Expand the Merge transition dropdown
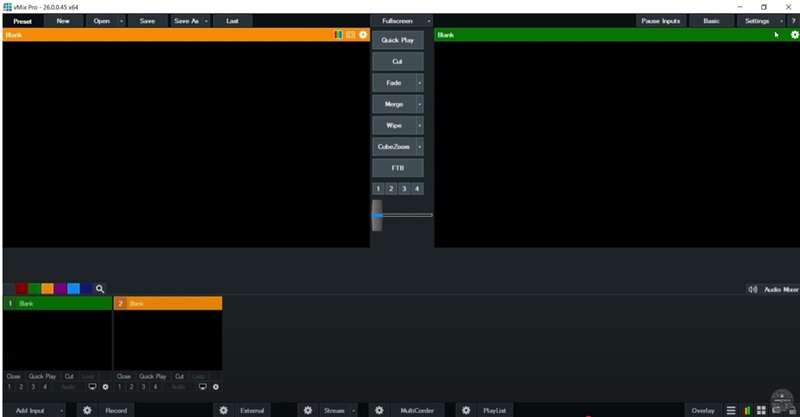Screen dimensions: 800x417 (x=420, y=104)
